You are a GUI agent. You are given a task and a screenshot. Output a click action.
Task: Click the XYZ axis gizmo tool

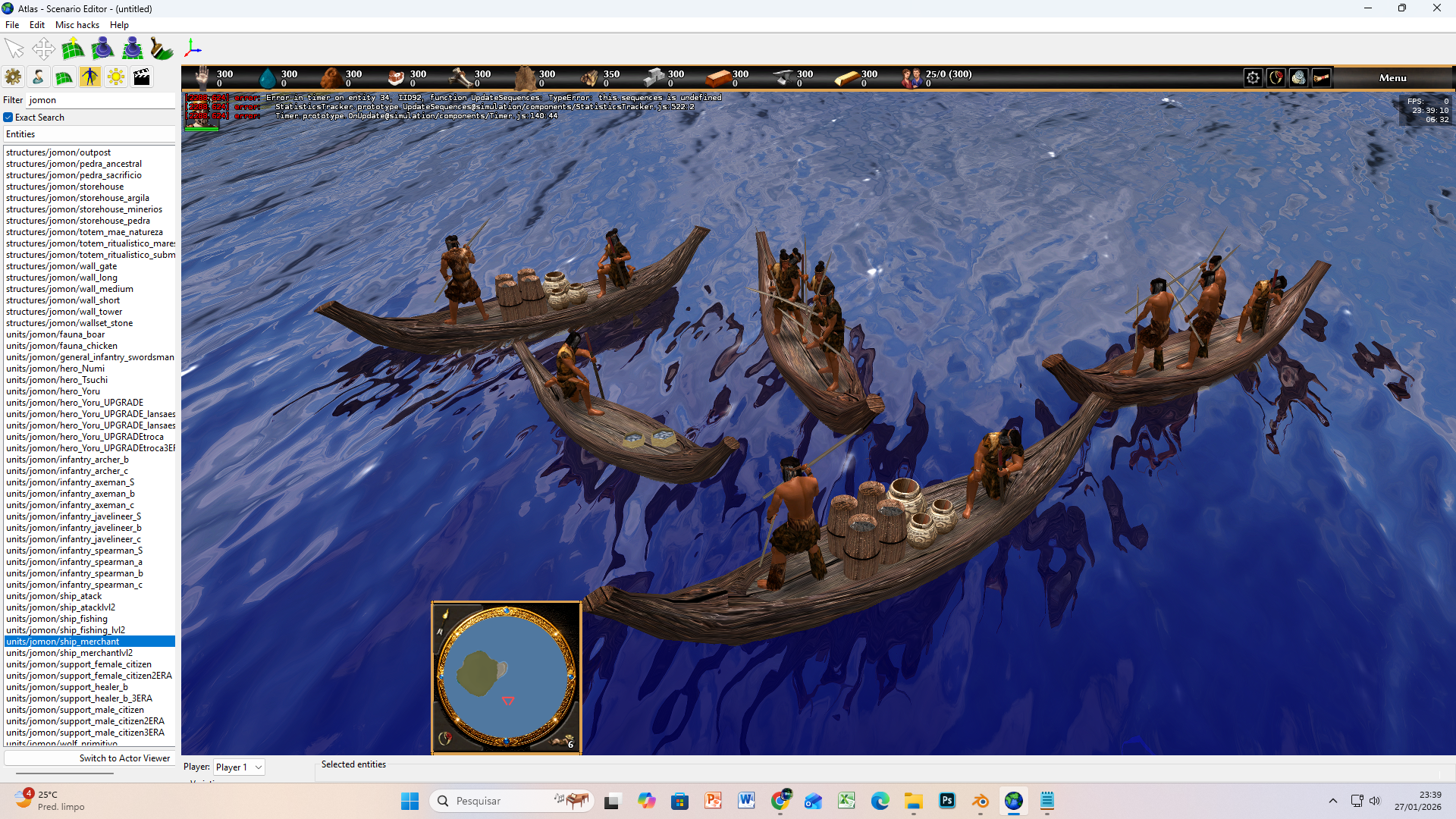click(193, 49)
